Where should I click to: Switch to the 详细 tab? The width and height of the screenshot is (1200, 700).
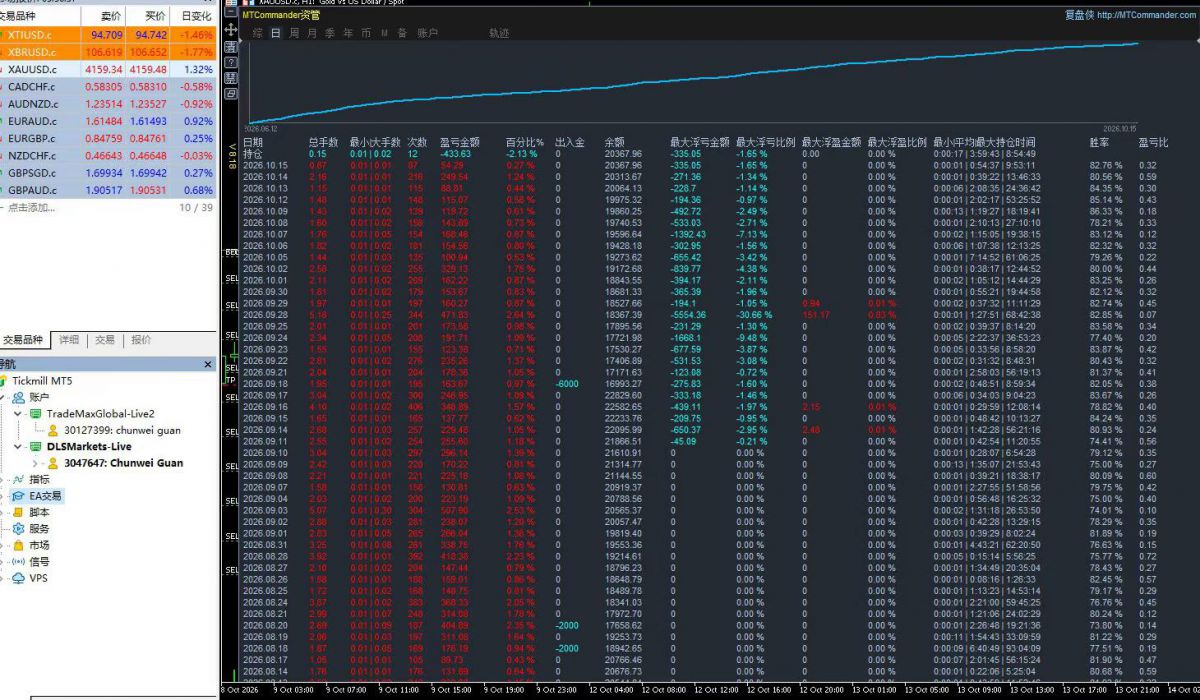click(69, 340)
